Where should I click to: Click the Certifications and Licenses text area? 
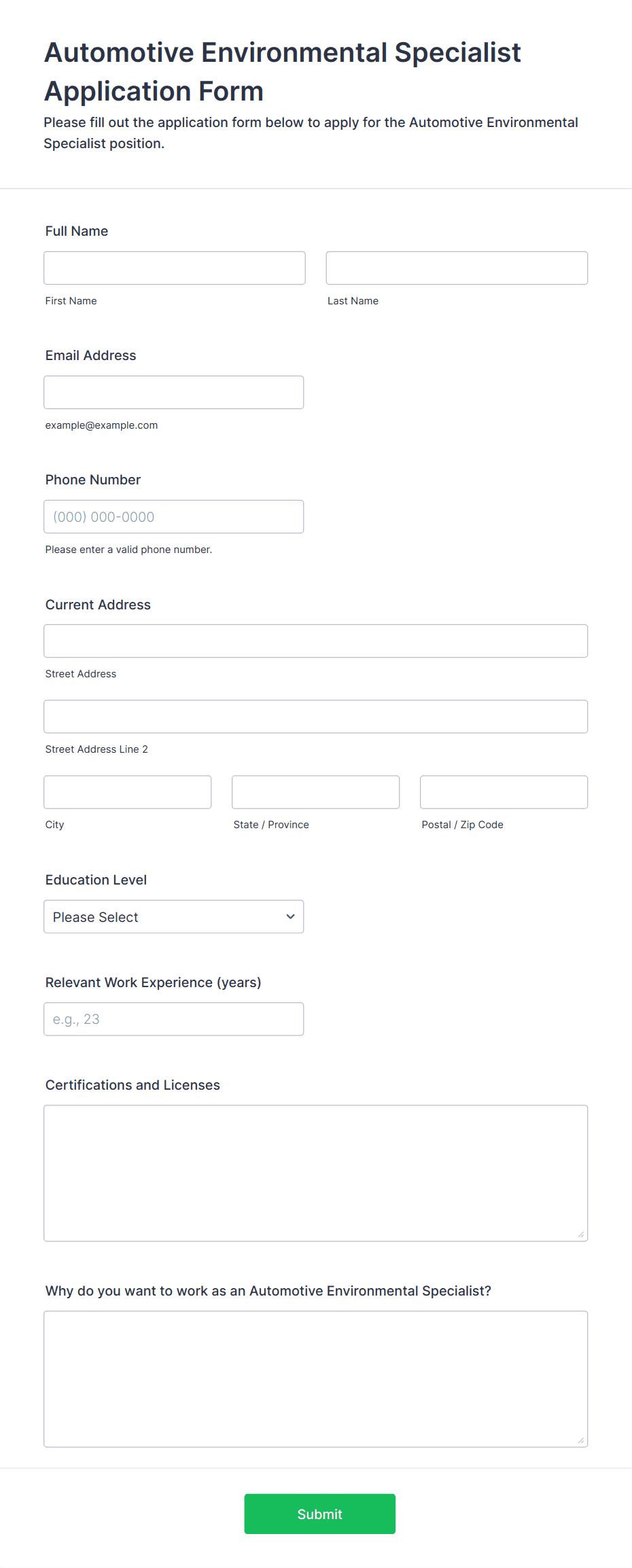click(x=316, y=1173)
